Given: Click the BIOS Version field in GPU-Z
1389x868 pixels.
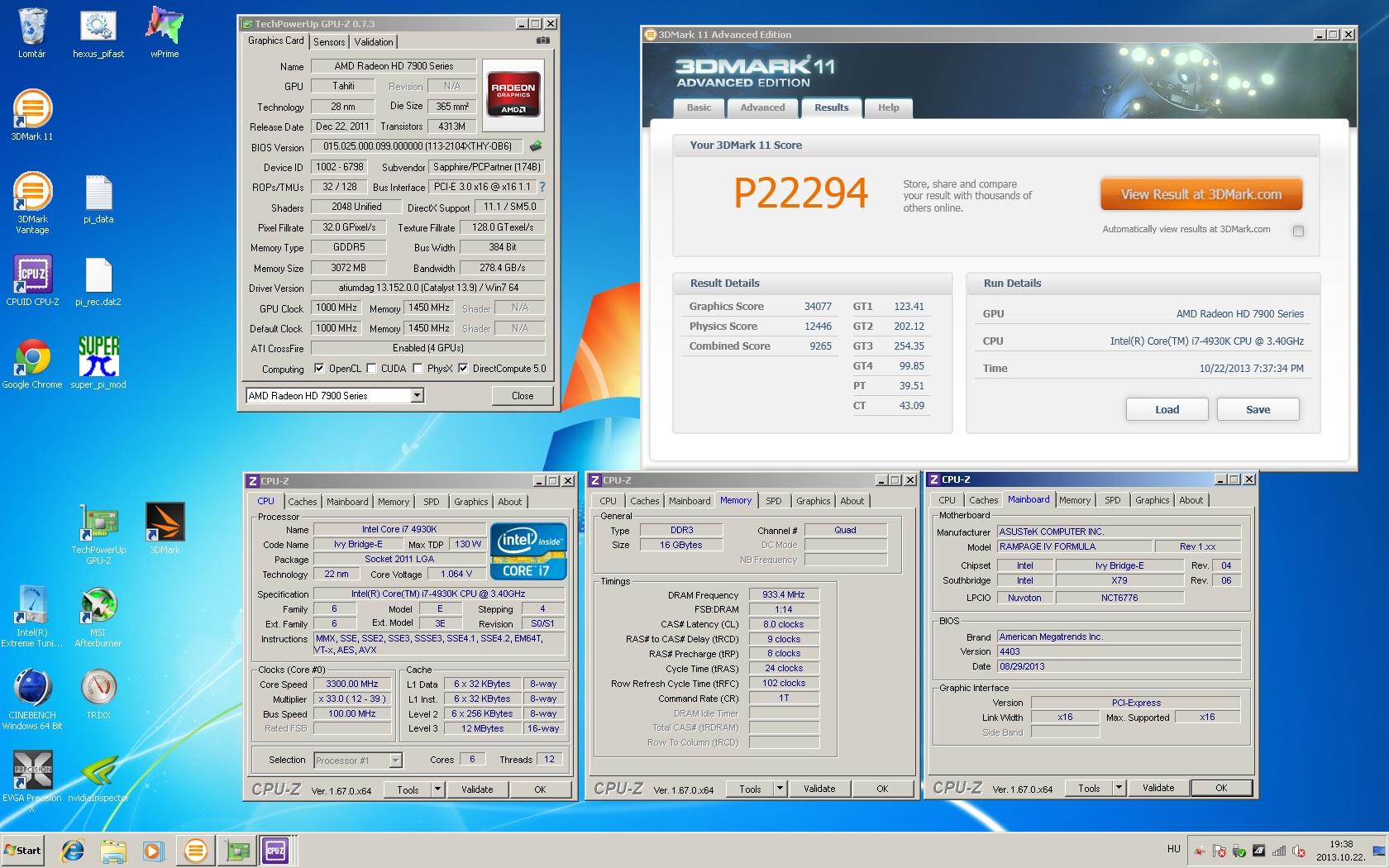Looking at the screenshot, I should [418, 146].
